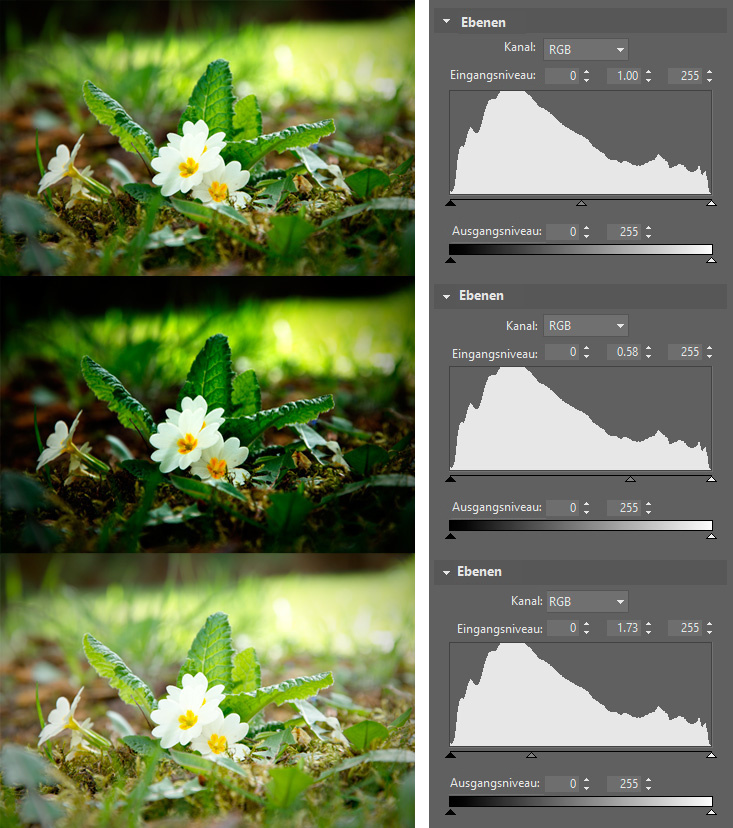Click stepper beside Ausgangsniveau 255 in gamma 1.00 panel

pos(649,232)
